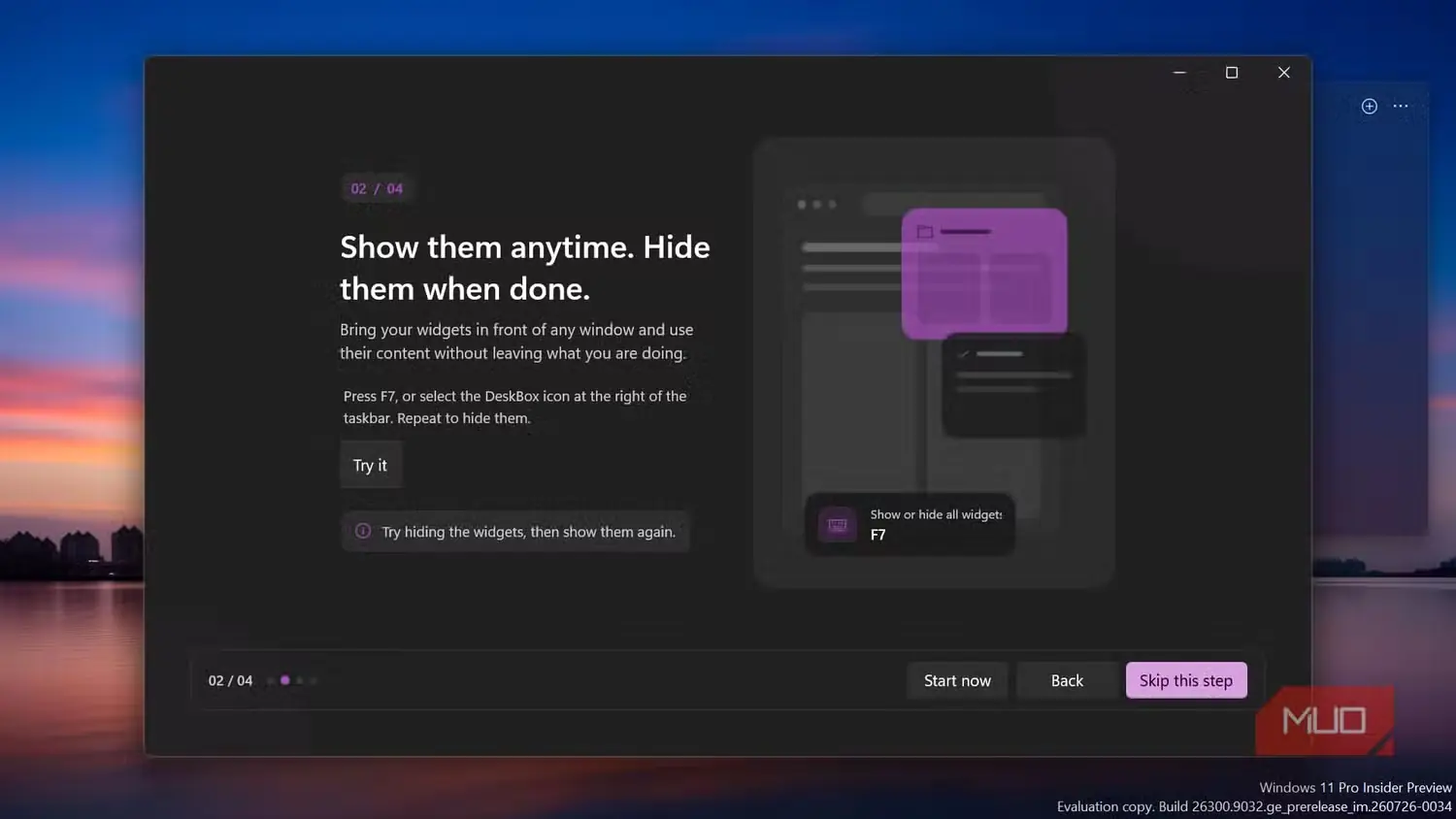Click the white "02 / 04" counter in the footer
Screen dimensions: 1456x819
(x=230, y=680)
